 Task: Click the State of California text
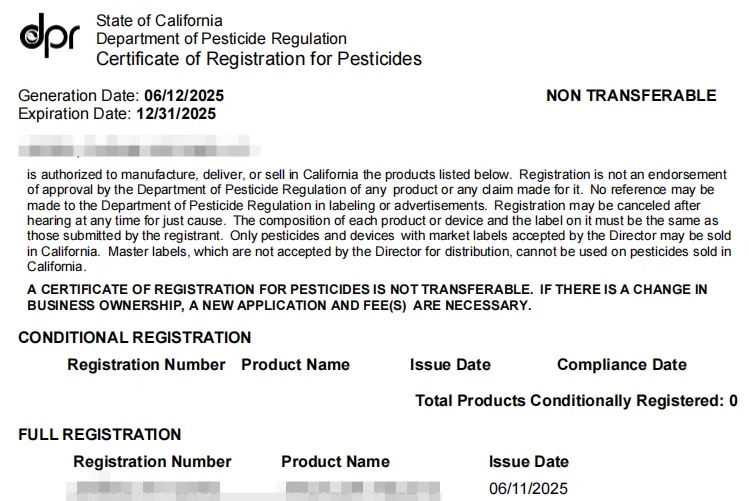159,21
